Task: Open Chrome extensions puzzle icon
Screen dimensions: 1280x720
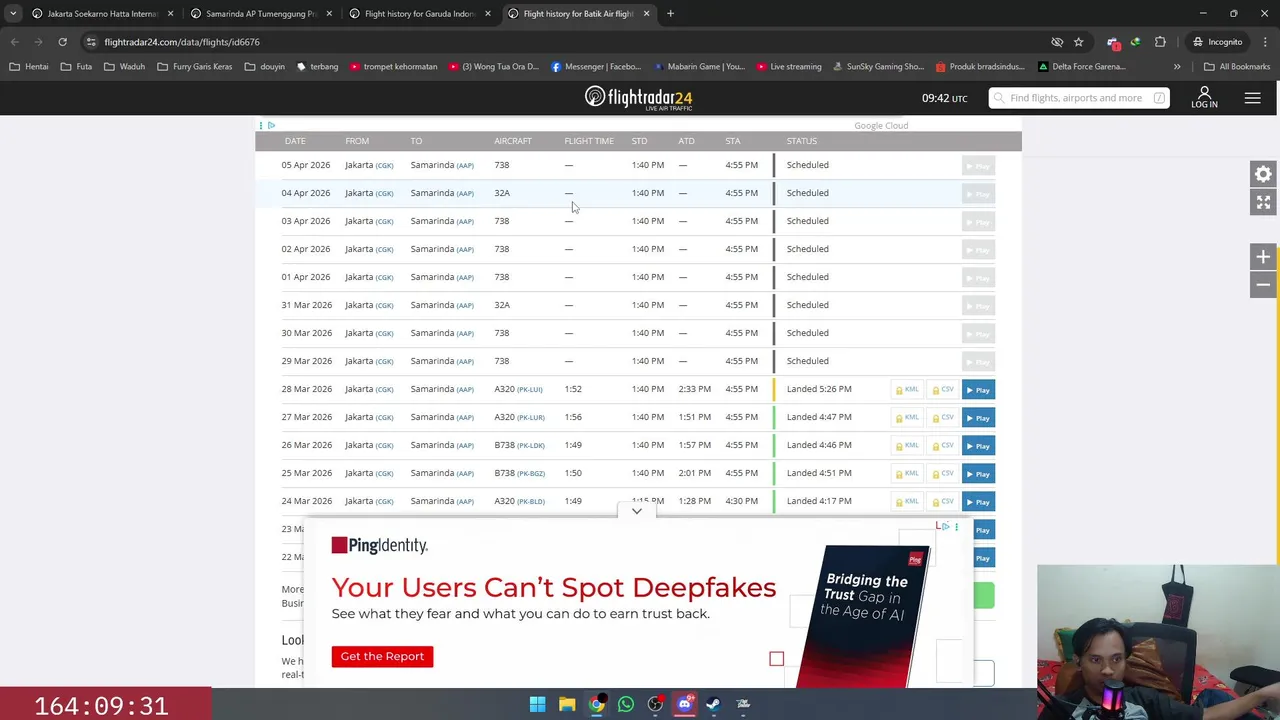Action: tap(1160, 42)
